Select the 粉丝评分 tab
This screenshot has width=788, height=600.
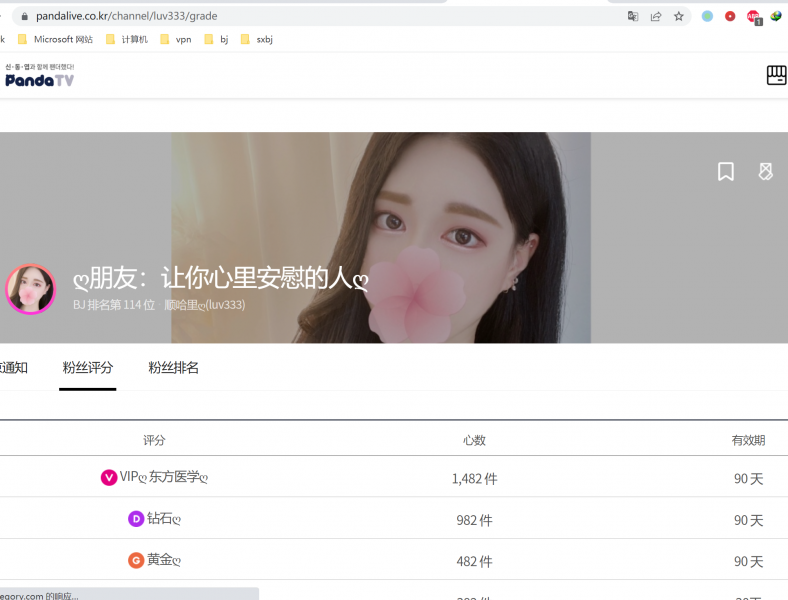tap(88, 368)
